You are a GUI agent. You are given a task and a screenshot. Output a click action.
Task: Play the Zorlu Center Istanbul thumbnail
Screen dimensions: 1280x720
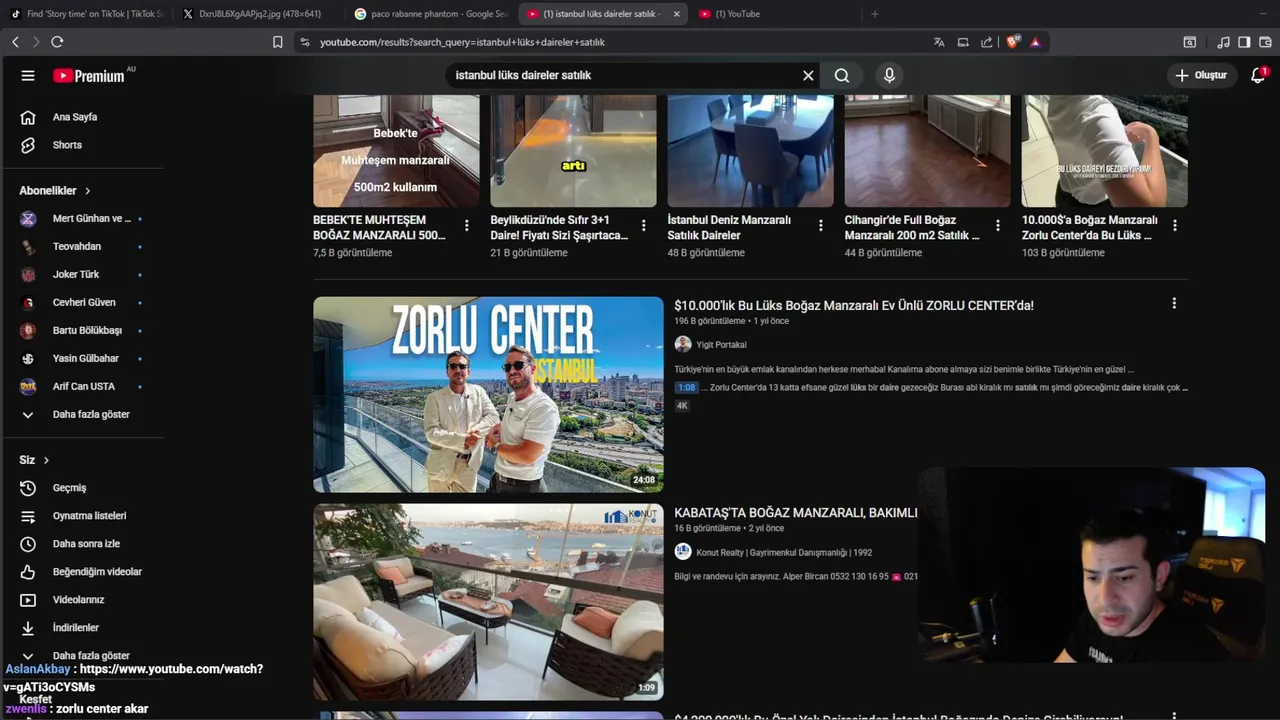488,394
